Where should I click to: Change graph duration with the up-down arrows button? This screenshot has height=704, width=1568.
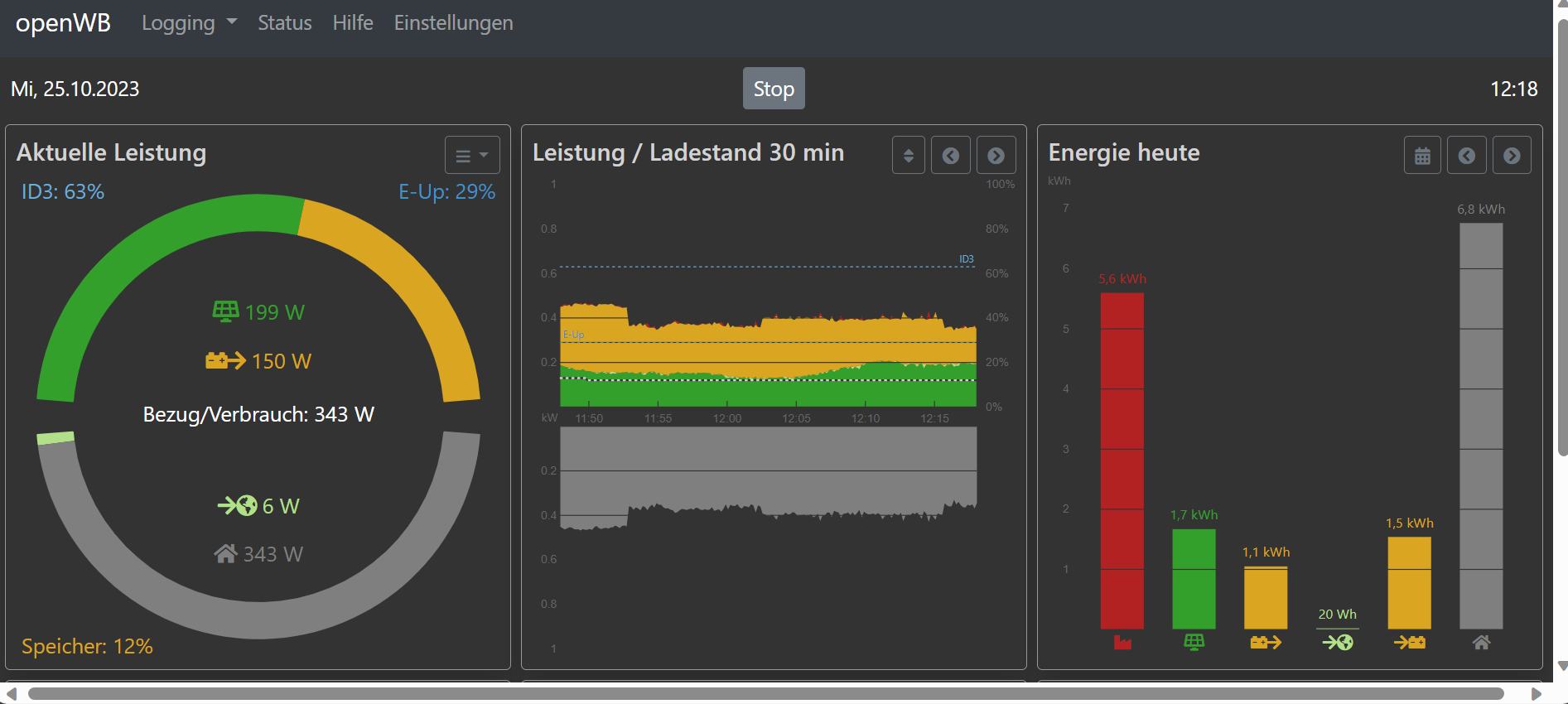(908, 156)
